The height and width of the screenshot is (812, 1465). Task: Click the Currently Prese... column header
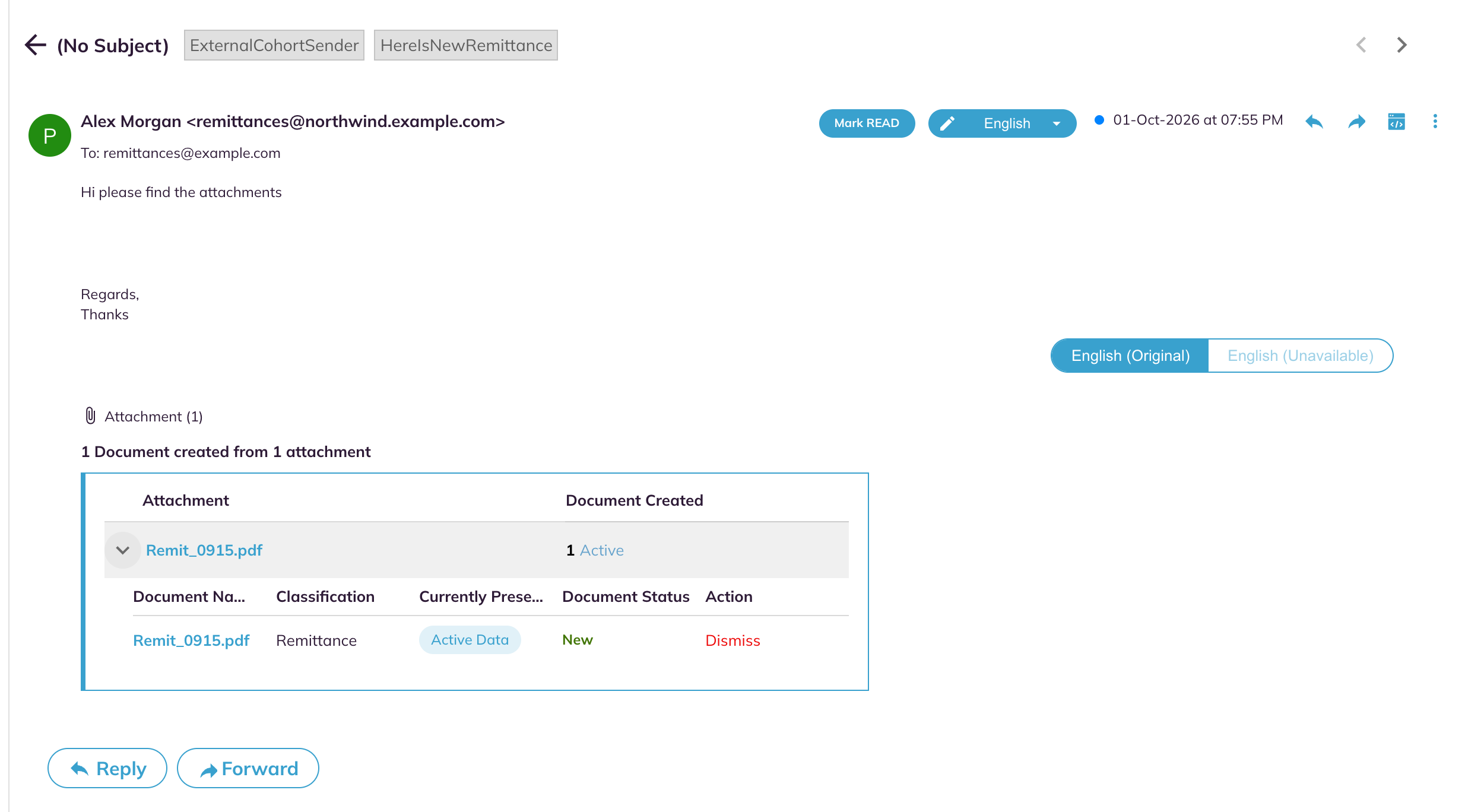(x=481, y=597)
